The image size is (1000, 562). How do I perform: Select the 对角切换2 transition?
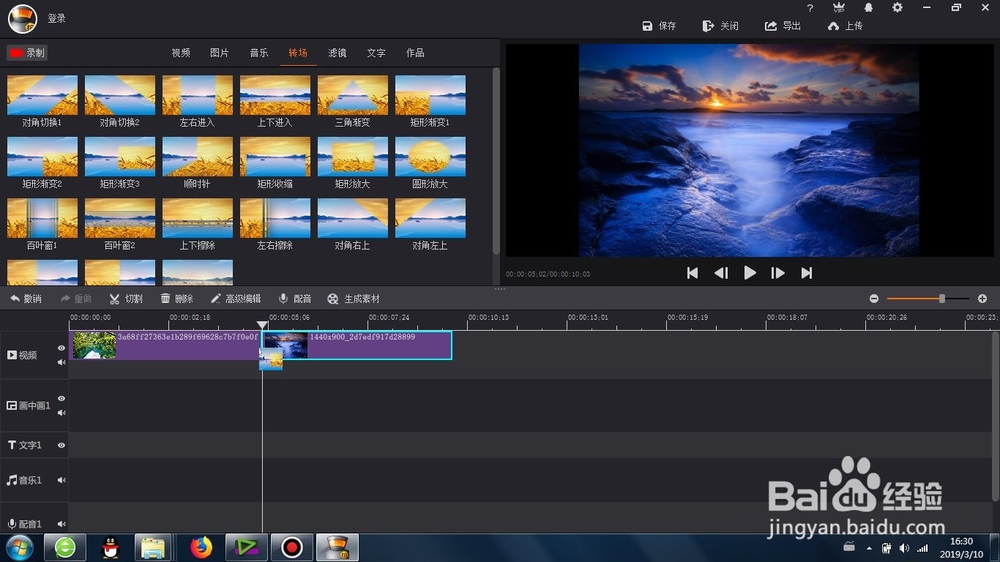tap(120, 96)
